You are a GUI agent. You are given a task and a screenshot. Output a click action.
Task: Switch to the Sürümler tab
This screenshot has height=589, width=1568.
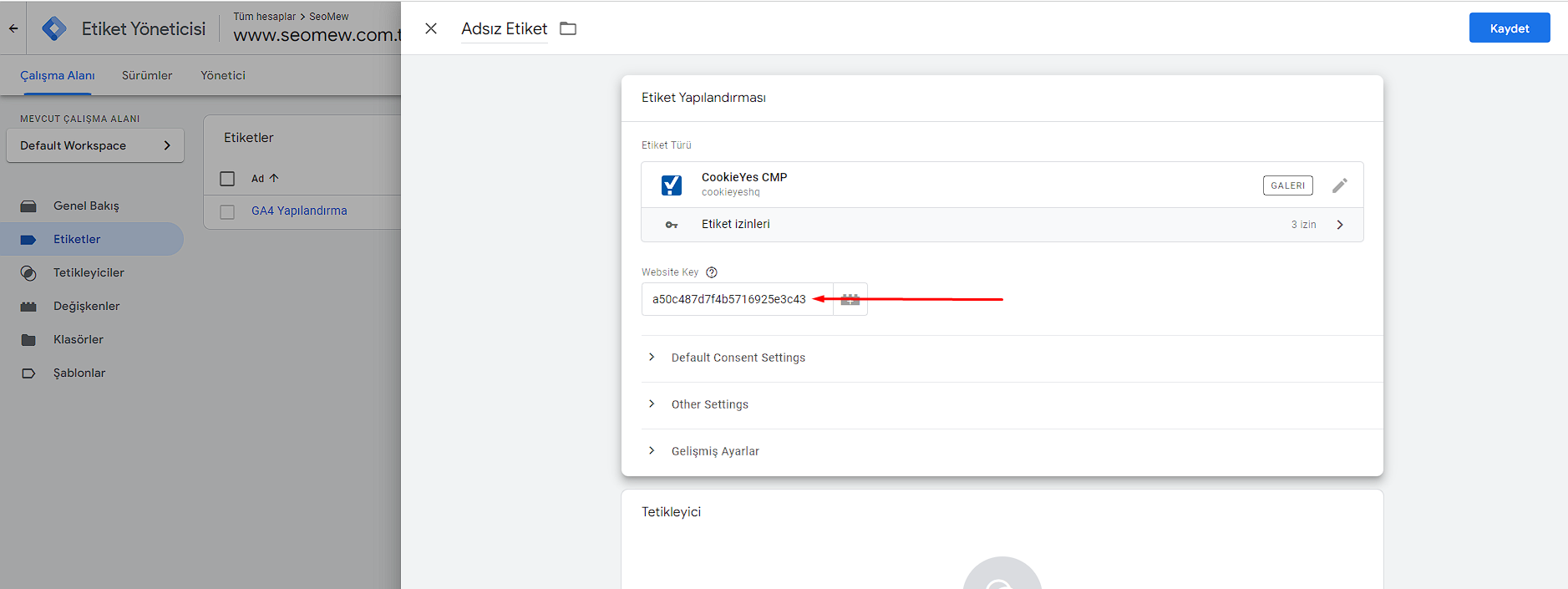click(x=147, y=75)
